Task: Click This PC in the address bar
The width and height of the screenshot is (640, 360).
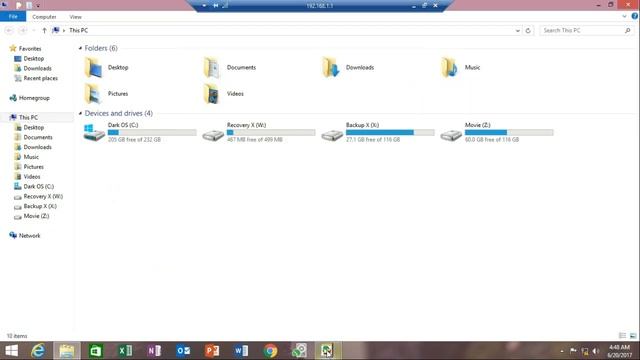Action: [78, 31]
